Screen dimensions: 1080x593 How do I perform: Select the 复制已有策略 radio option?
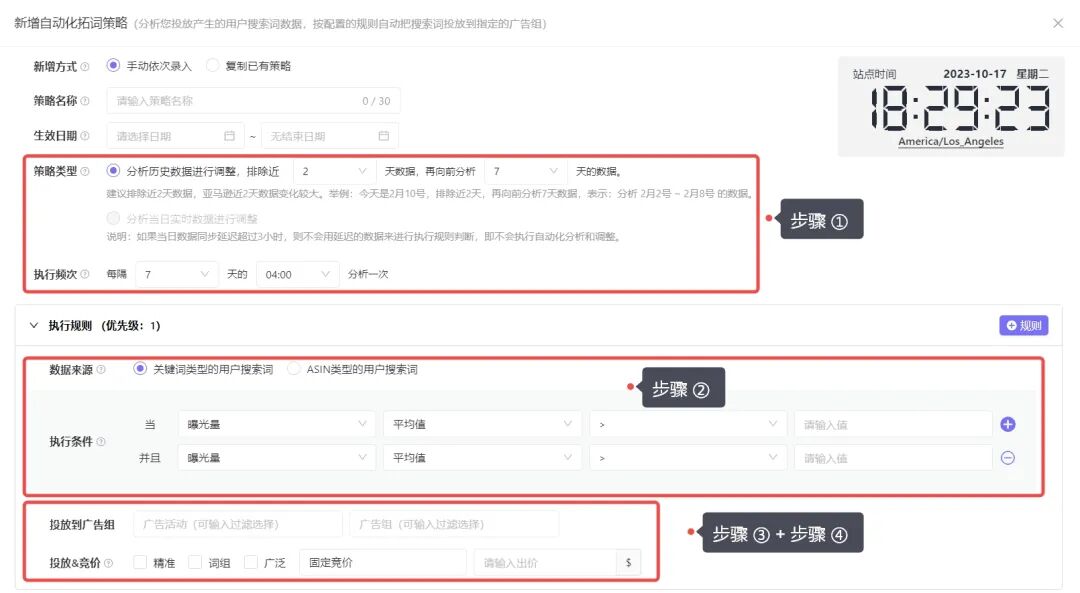212,66
